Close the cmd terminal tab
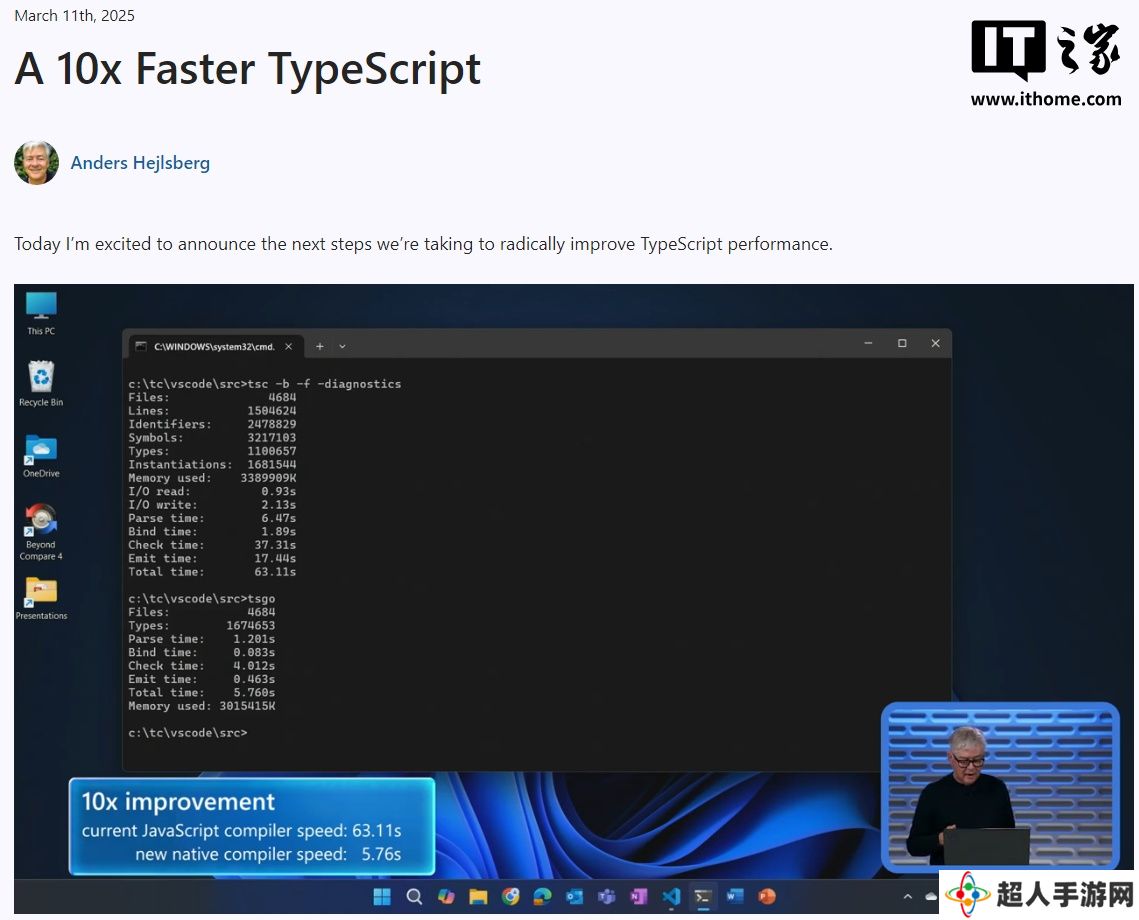 pos(288,346)
